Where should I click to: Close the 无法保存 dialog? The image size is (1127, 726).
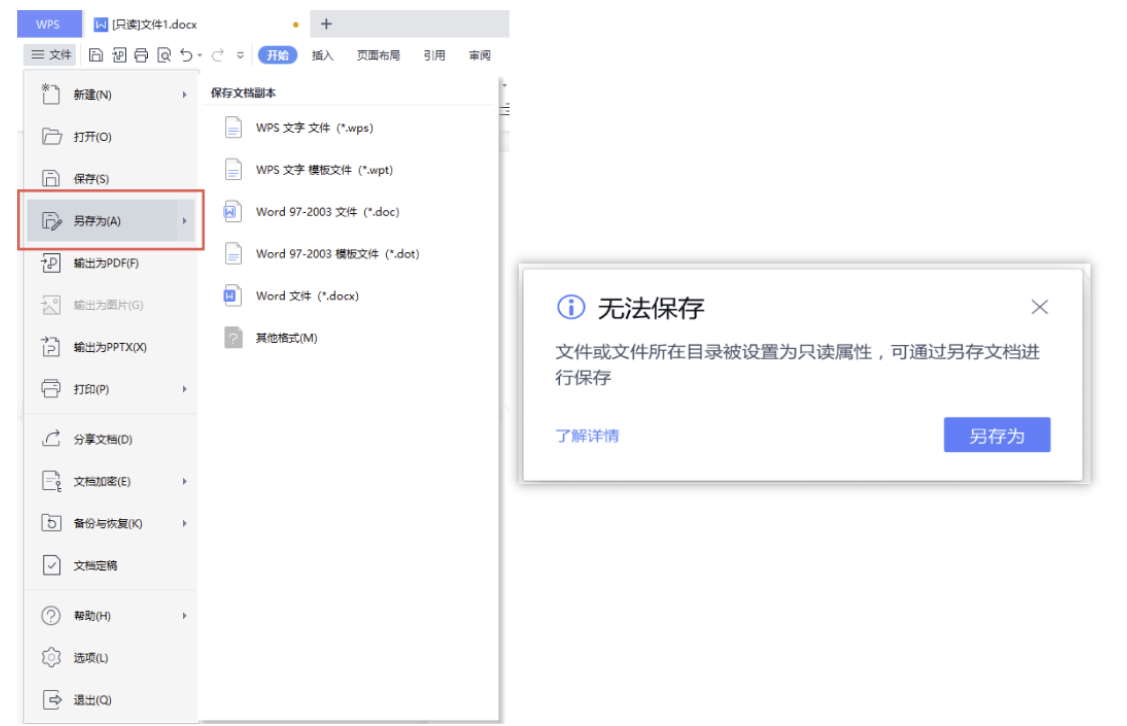(1039, 307)
